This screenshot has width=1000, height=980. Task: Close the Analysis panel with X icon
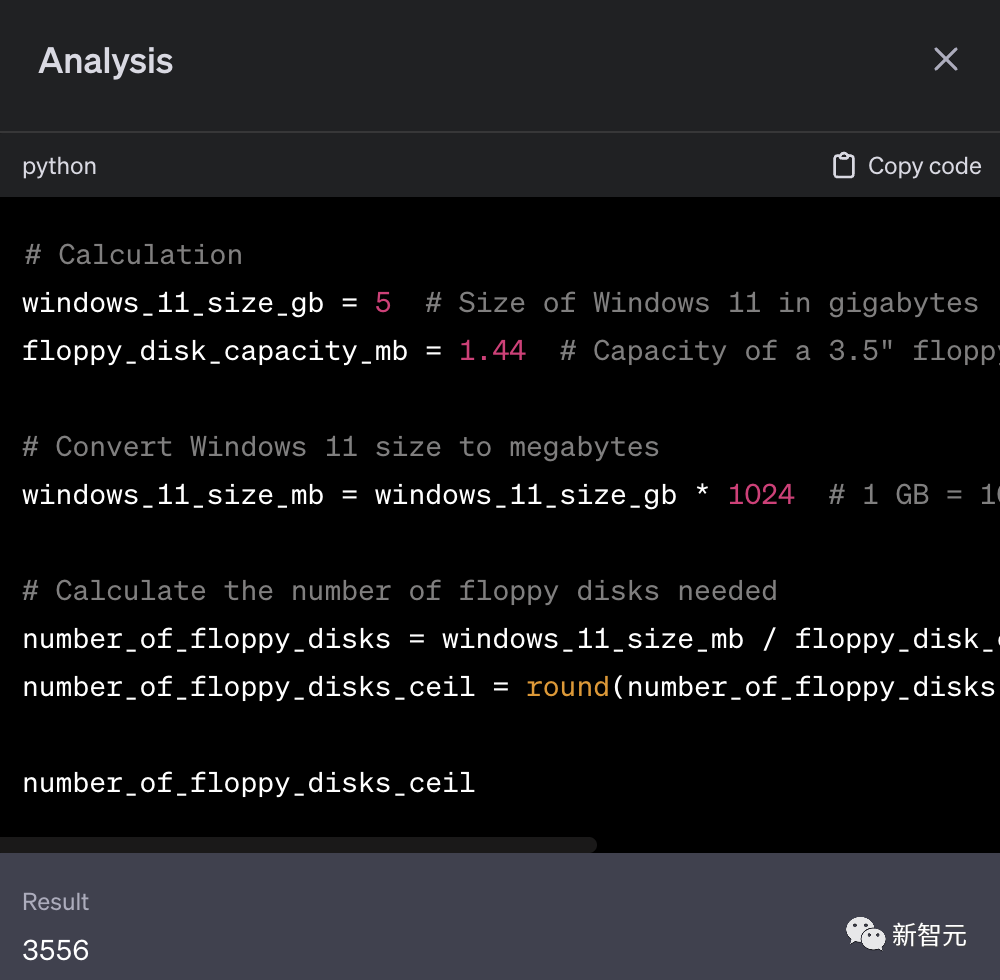pyautogui.click(x=945, y=59)
